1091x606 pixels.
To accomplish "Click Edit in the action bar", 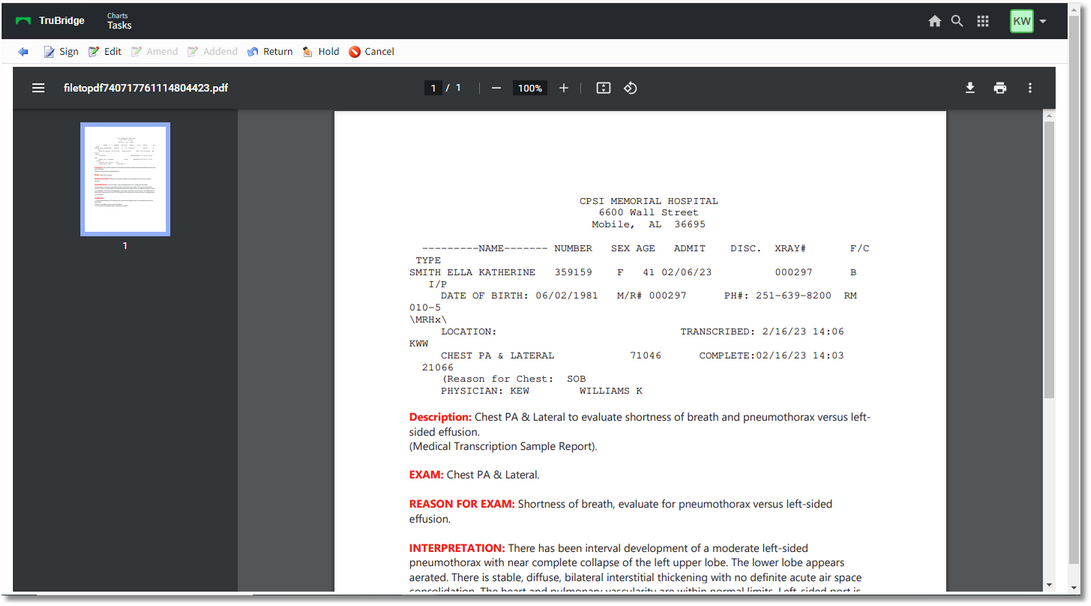I will click(x=104, y=51).
